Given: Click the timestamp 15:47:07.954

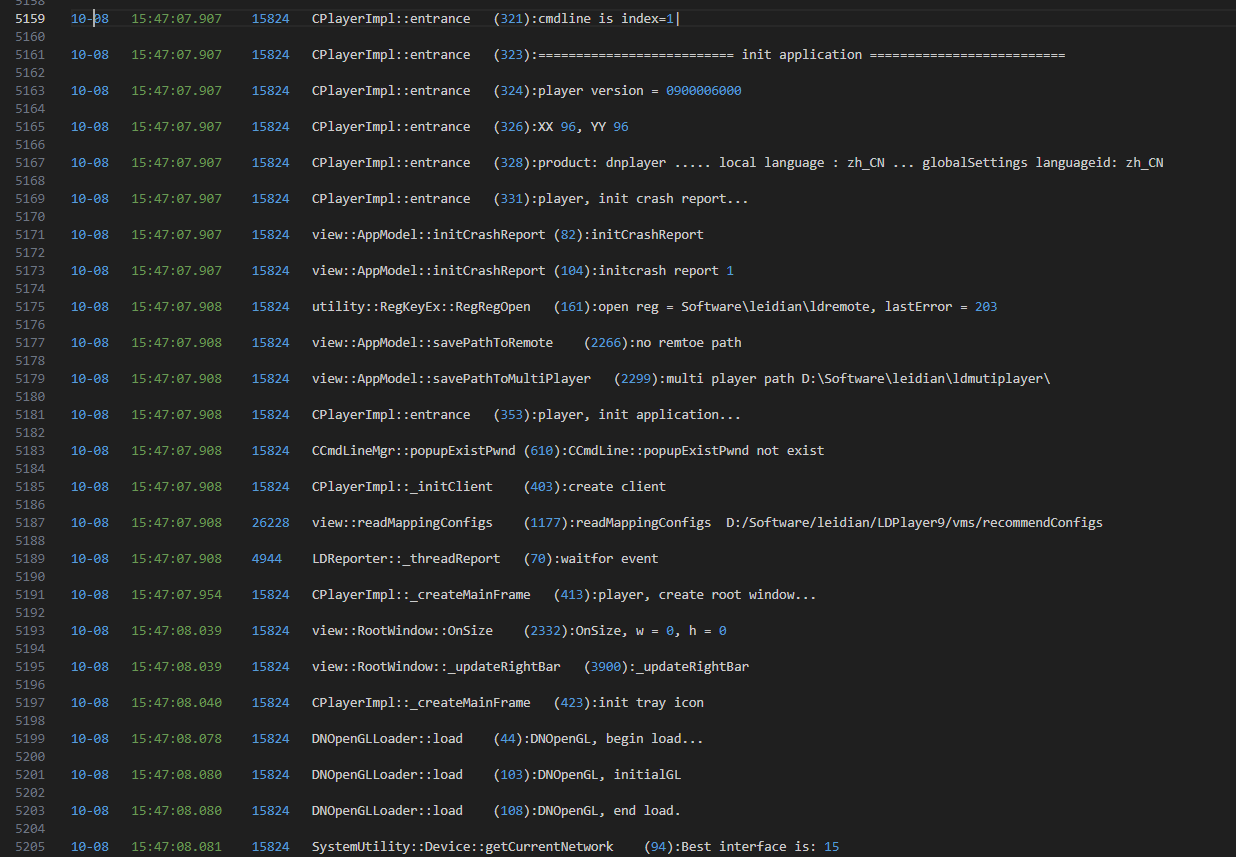Looking at the screenshot, I should point(176,595).
